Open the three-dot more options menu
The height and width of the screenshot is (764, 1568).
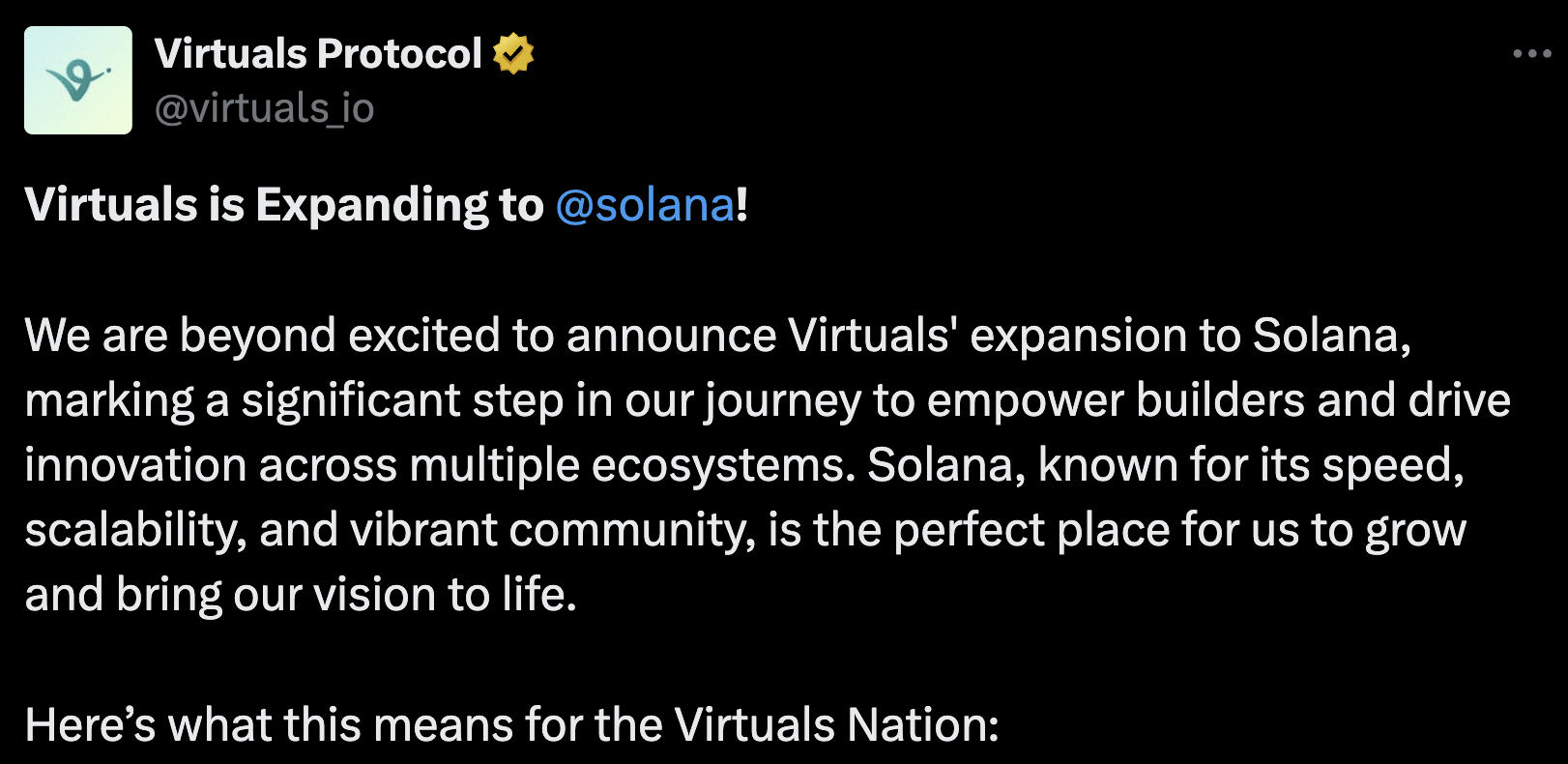pyautogui.click(x=1532, y=54)
